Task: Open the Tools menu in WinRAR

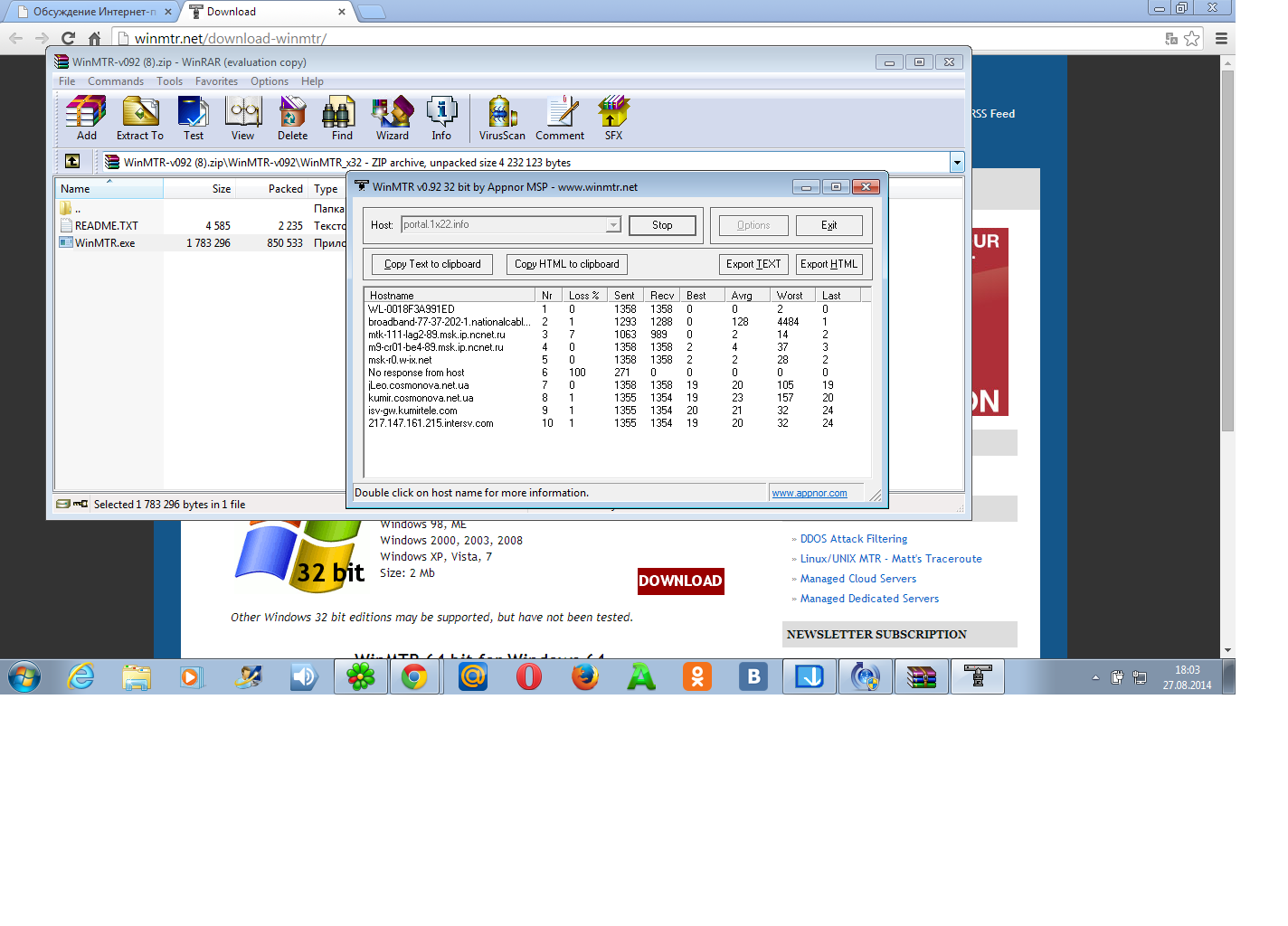Action: (x=169, y=81)
